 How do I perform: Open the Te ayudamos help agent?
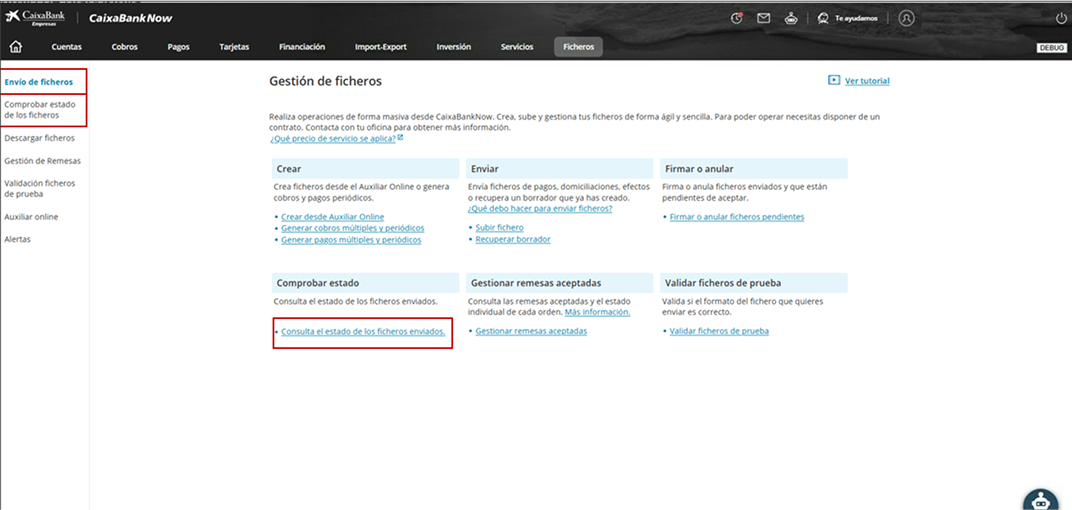coord(849,18)
